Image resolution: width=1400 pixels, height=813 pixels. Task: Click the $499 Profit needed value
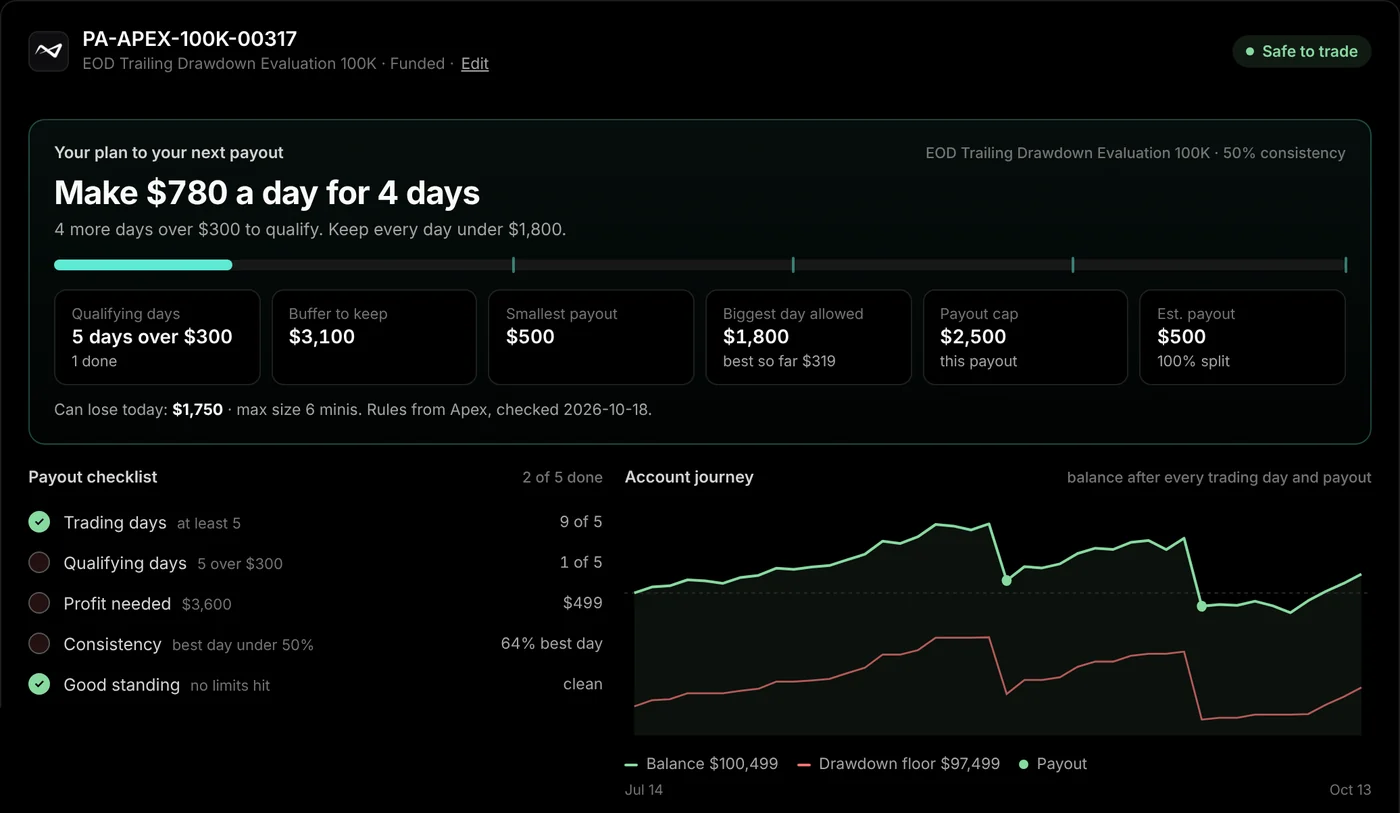583,603
